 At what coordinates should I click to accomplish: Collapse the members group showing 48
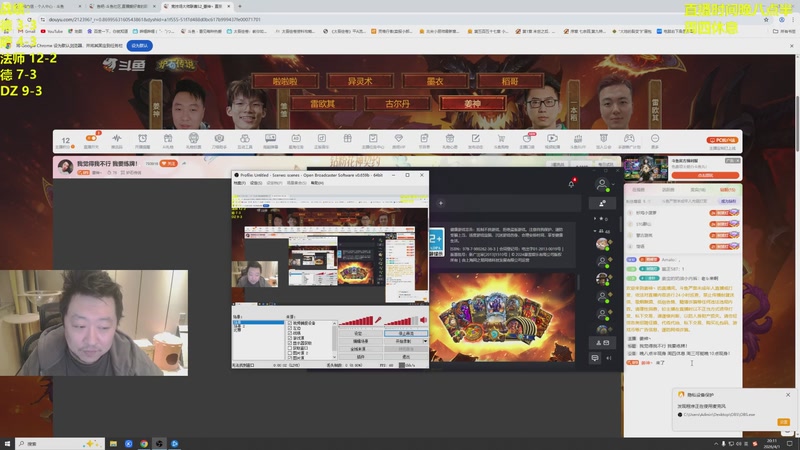pos(594,231)
